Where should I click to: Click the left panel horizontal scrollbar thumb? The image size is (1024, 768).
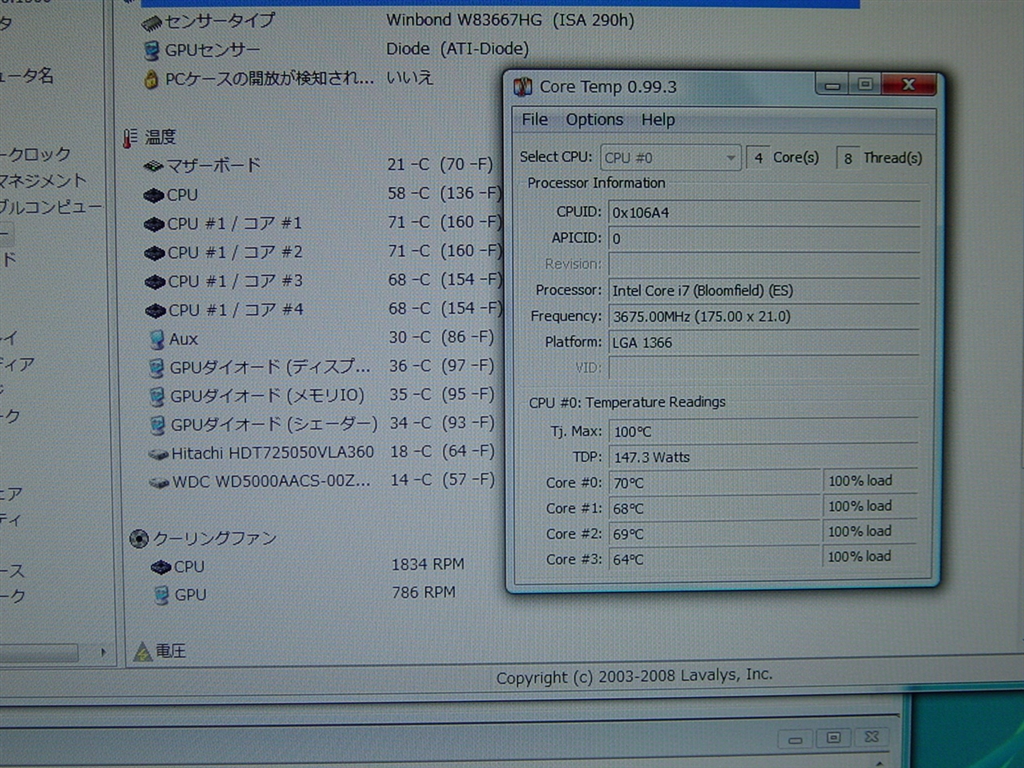39,652
